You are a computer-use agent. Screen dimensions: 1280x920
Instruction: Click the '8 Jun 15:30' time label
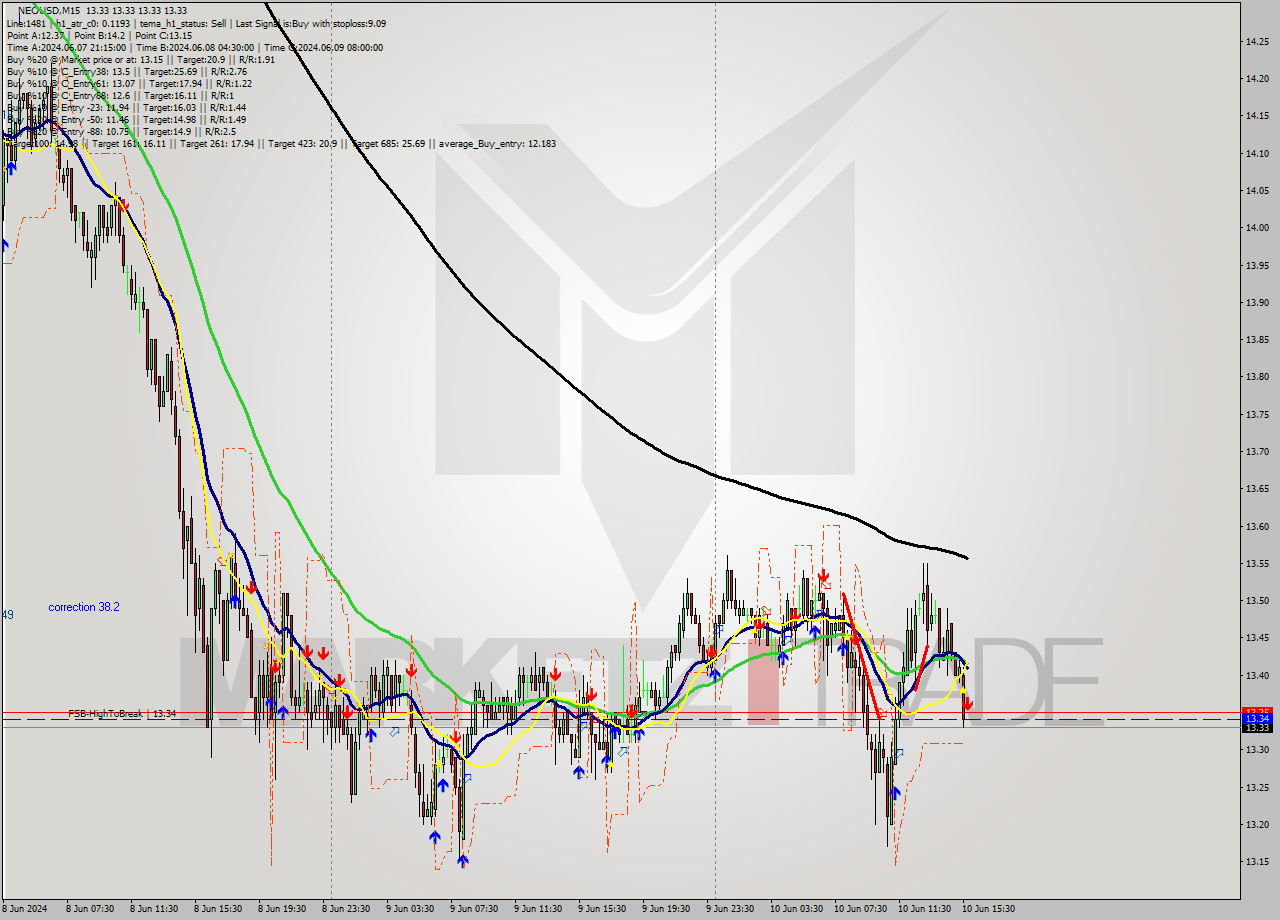click(x=219, y=909)
